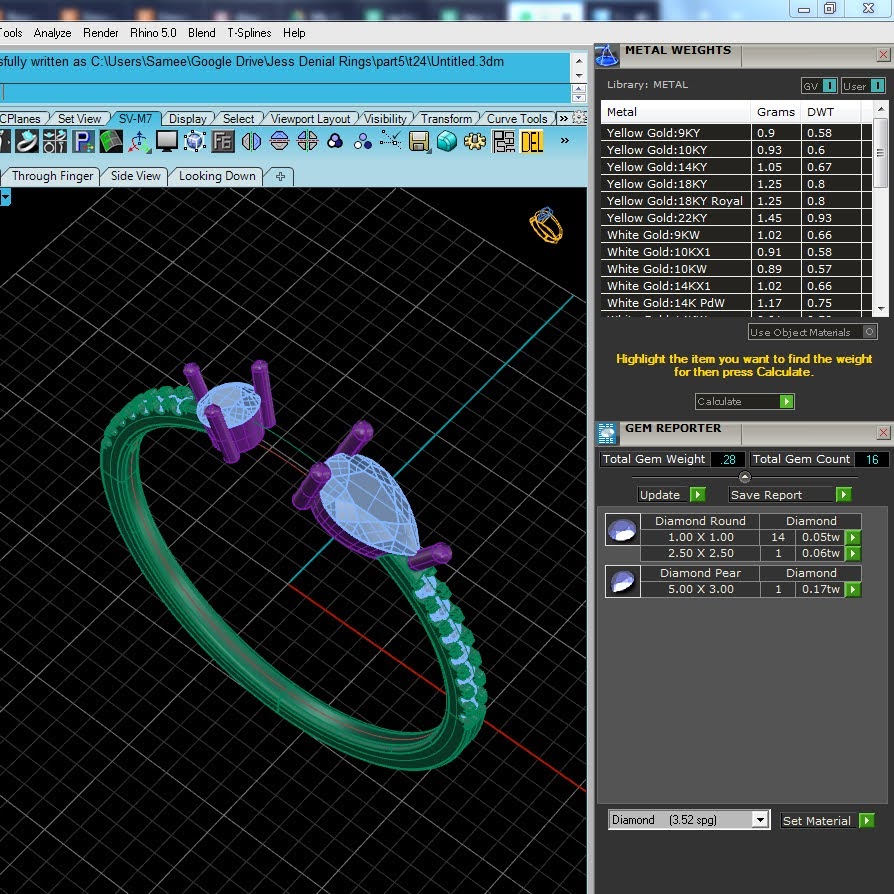Image resolution: width=894 pixels, height=894 pixels.
Task: Click the floppy disk Save icon
Action: (418, 141)
